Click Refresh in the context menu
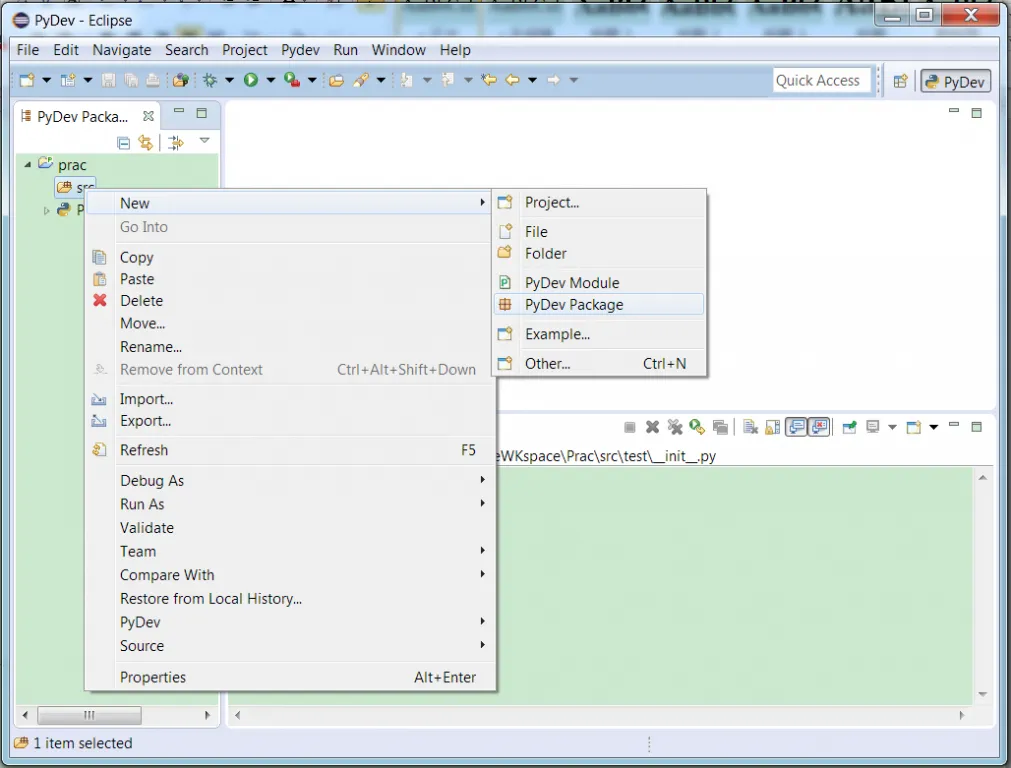Screen dimensions: 1011x768 click(290, 450)
